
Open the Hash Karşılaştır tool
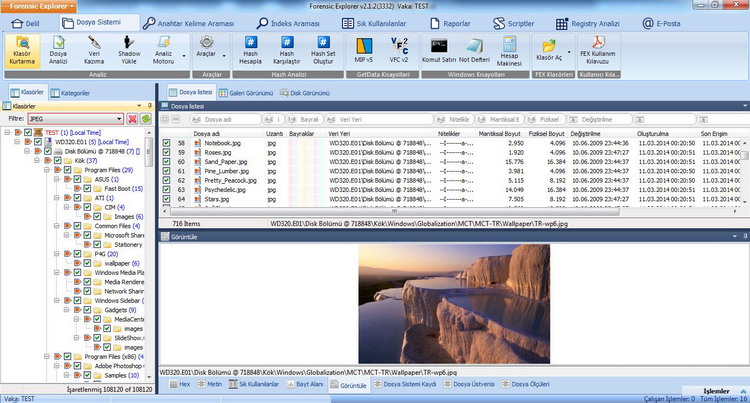[287, 51]
